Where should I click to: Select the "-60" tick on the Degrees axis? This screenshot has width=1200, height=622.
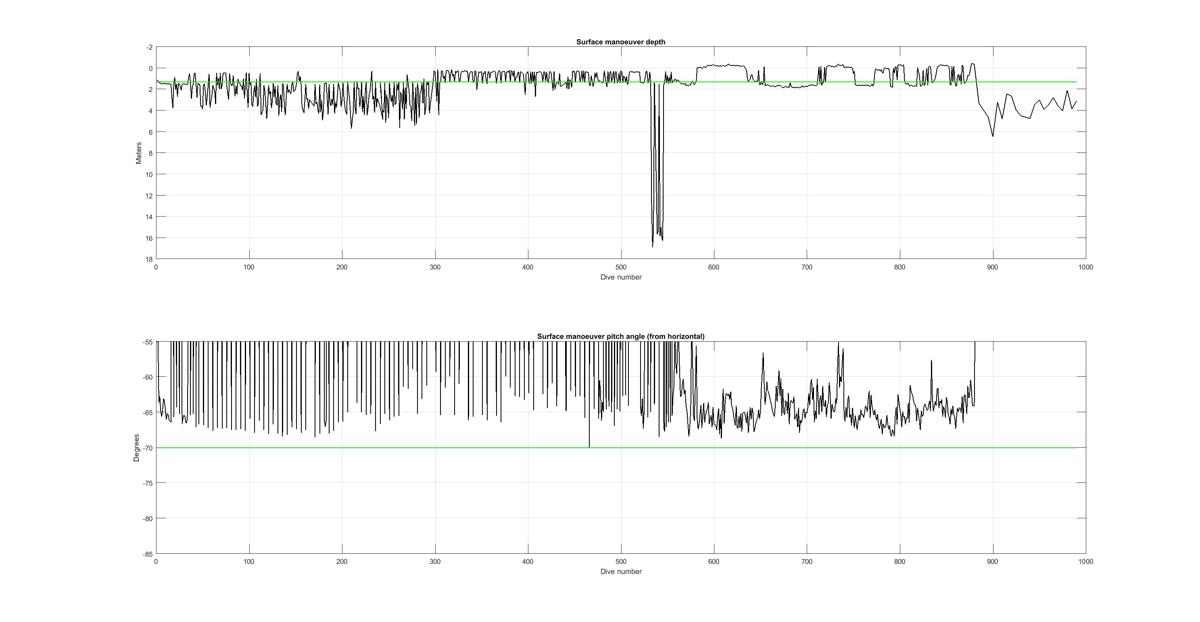point(148,377)
